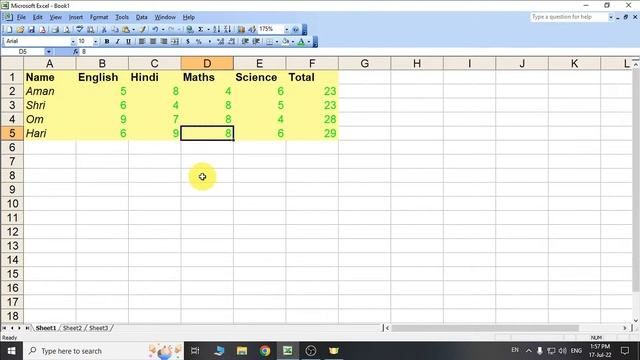Screen dimensions: 640x360
Task: Cut selection with the scissors icon
Action: point(104,29)
